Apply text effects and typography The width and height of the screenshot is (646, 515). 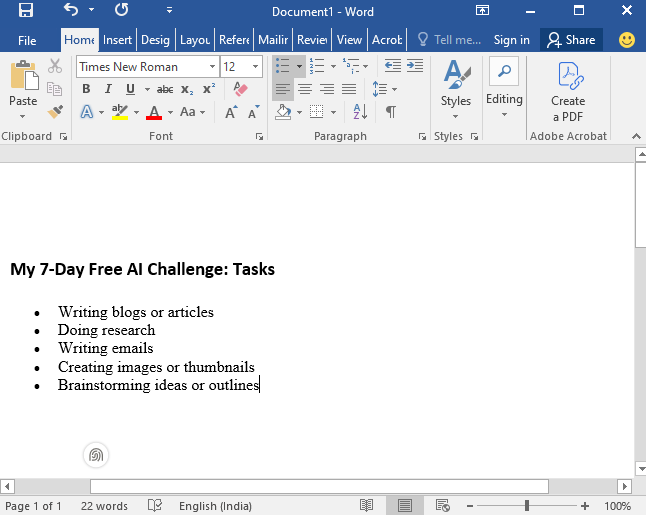87,112
